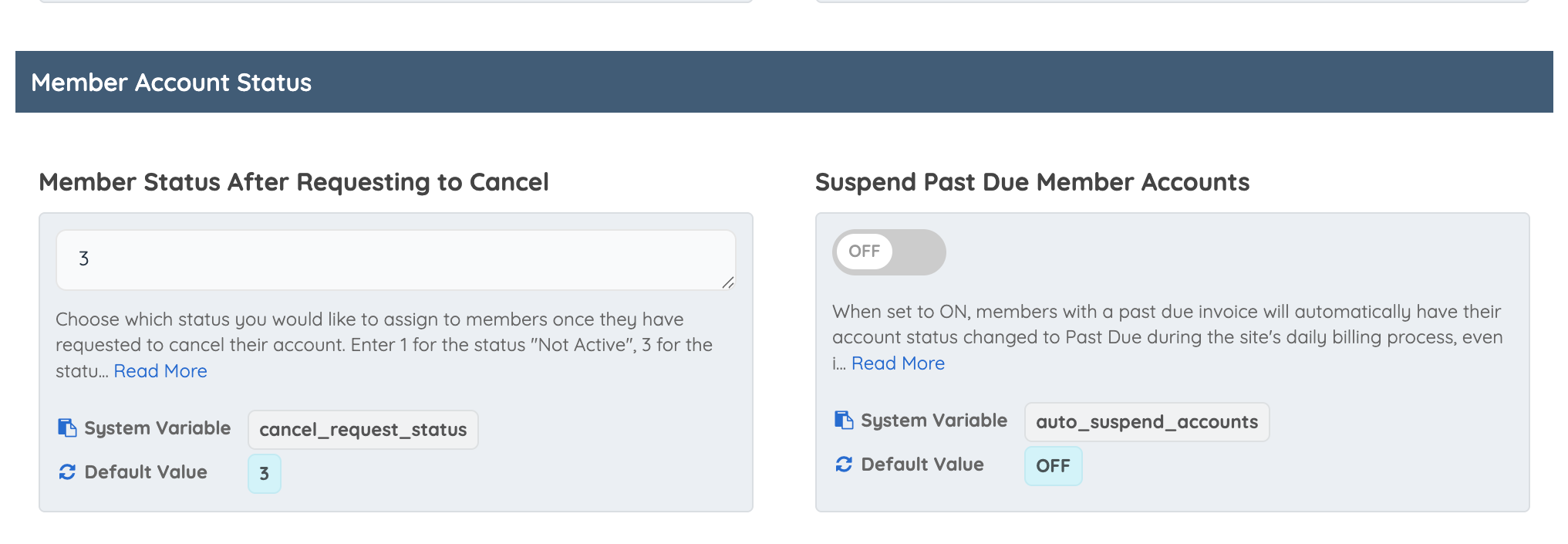Click the refresh icon next to Default Value OFF
The image size is (1568, 544).
click(844, 465)
